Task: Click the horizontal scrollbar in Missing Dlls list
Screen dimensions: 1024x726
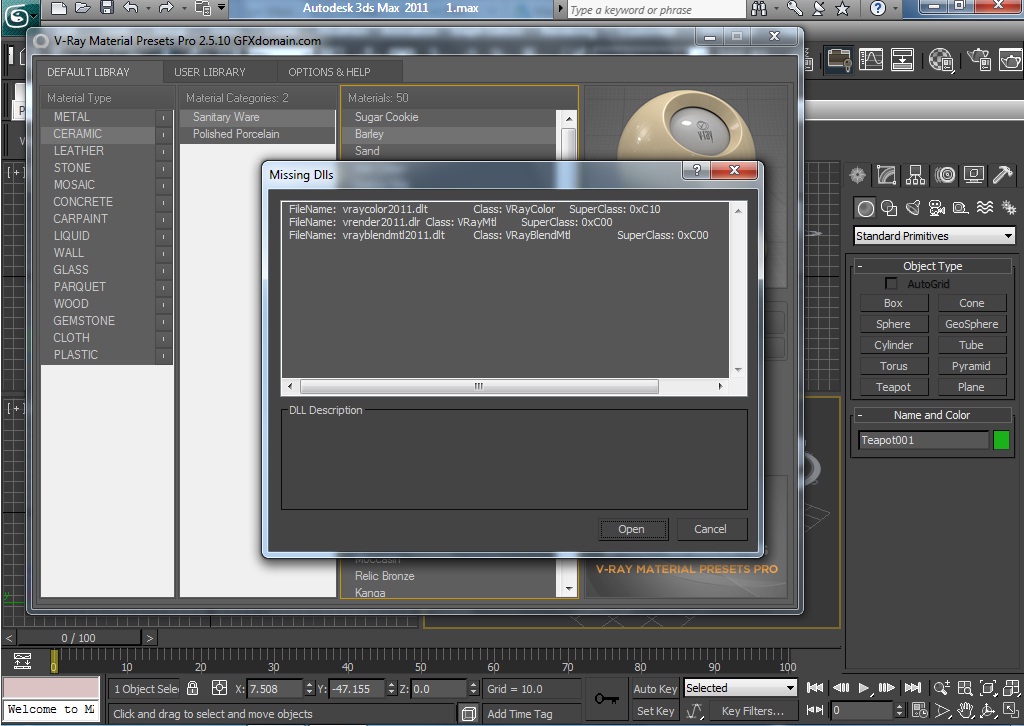Action: tap(479, 387)
